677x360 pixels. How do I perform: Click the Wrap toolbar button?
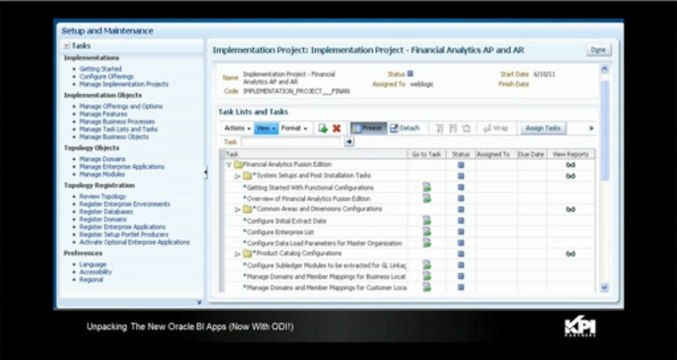496,128
